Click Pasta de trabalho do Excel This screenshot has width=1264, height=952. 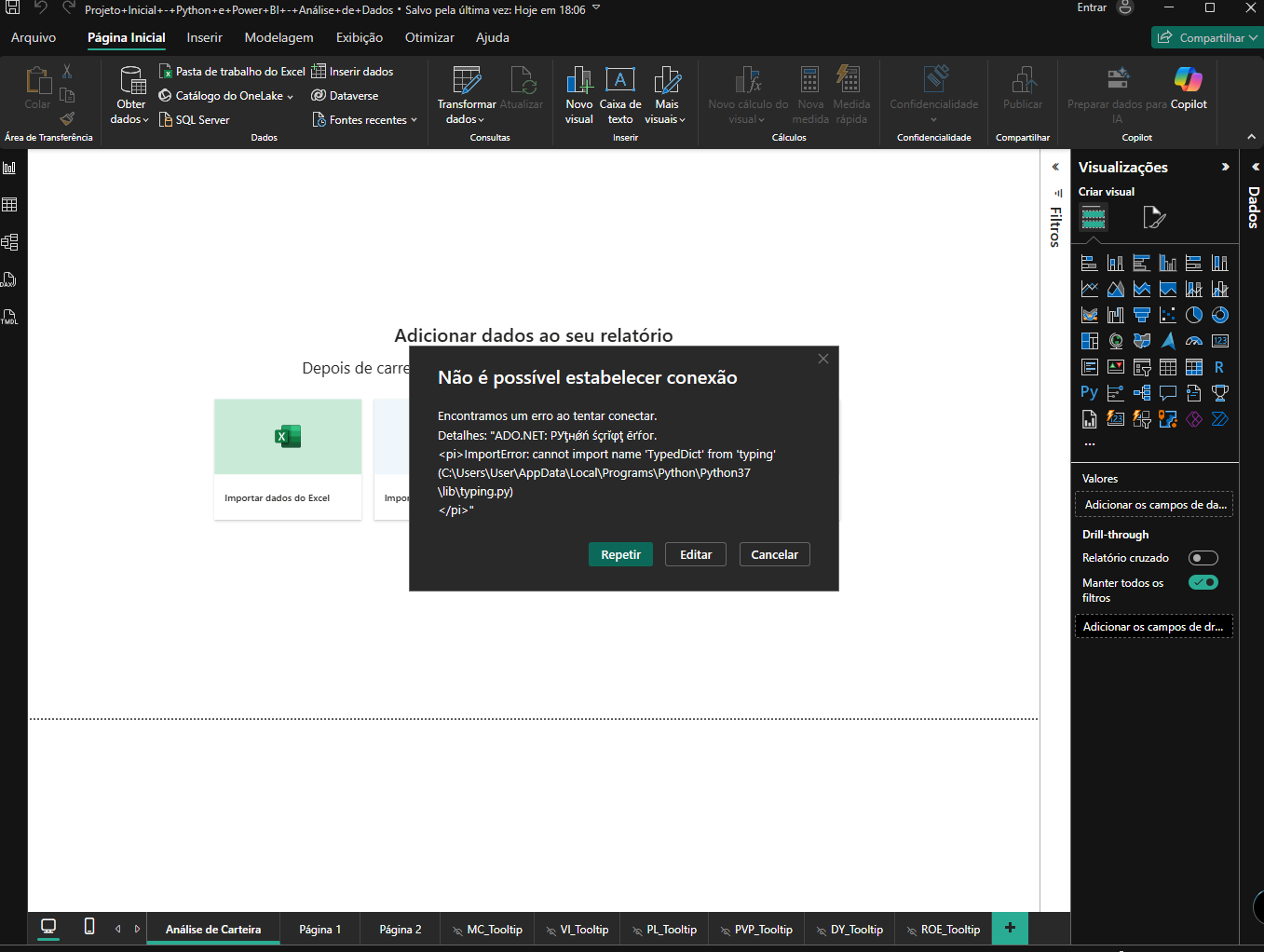(232, 72)
